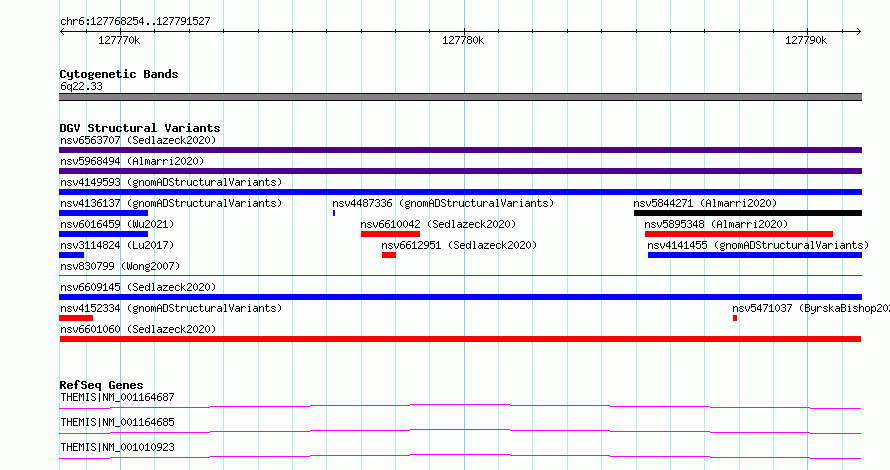Open THEMIS|NM_001164687 gene label

click(x=117, y=397)
